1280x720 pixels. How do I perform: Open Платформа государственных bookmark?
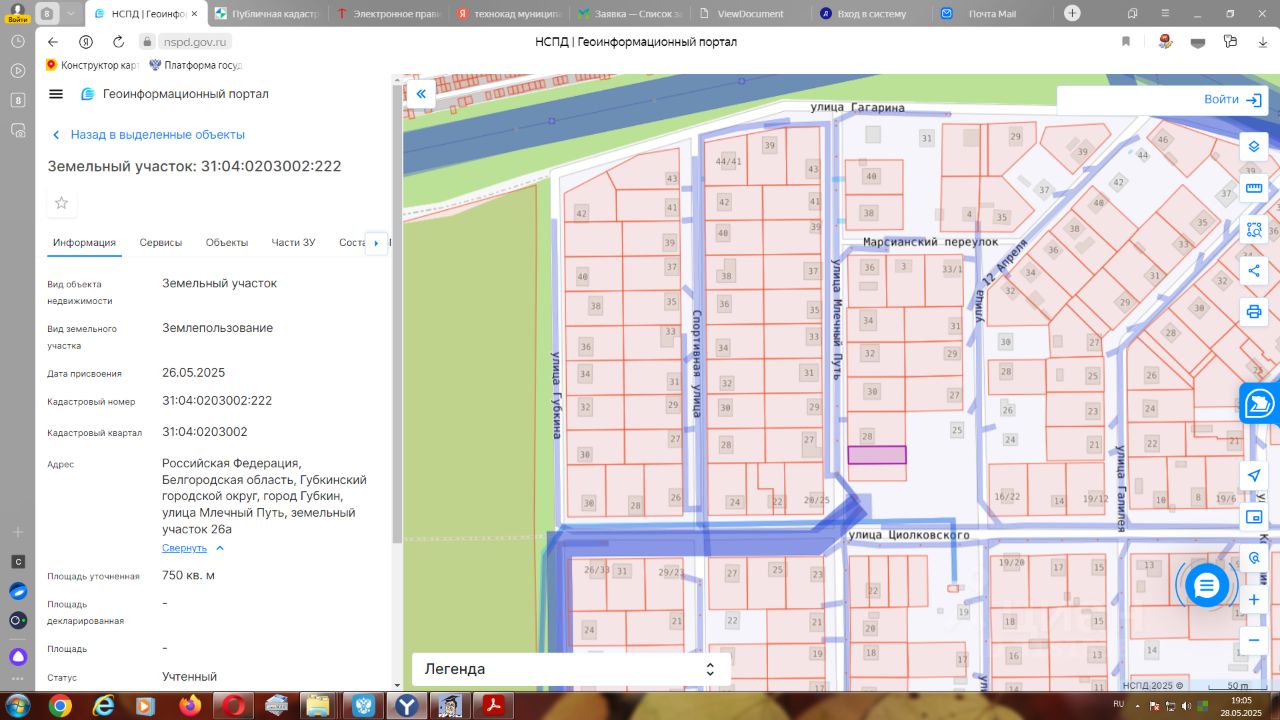[x=196, y=65]
